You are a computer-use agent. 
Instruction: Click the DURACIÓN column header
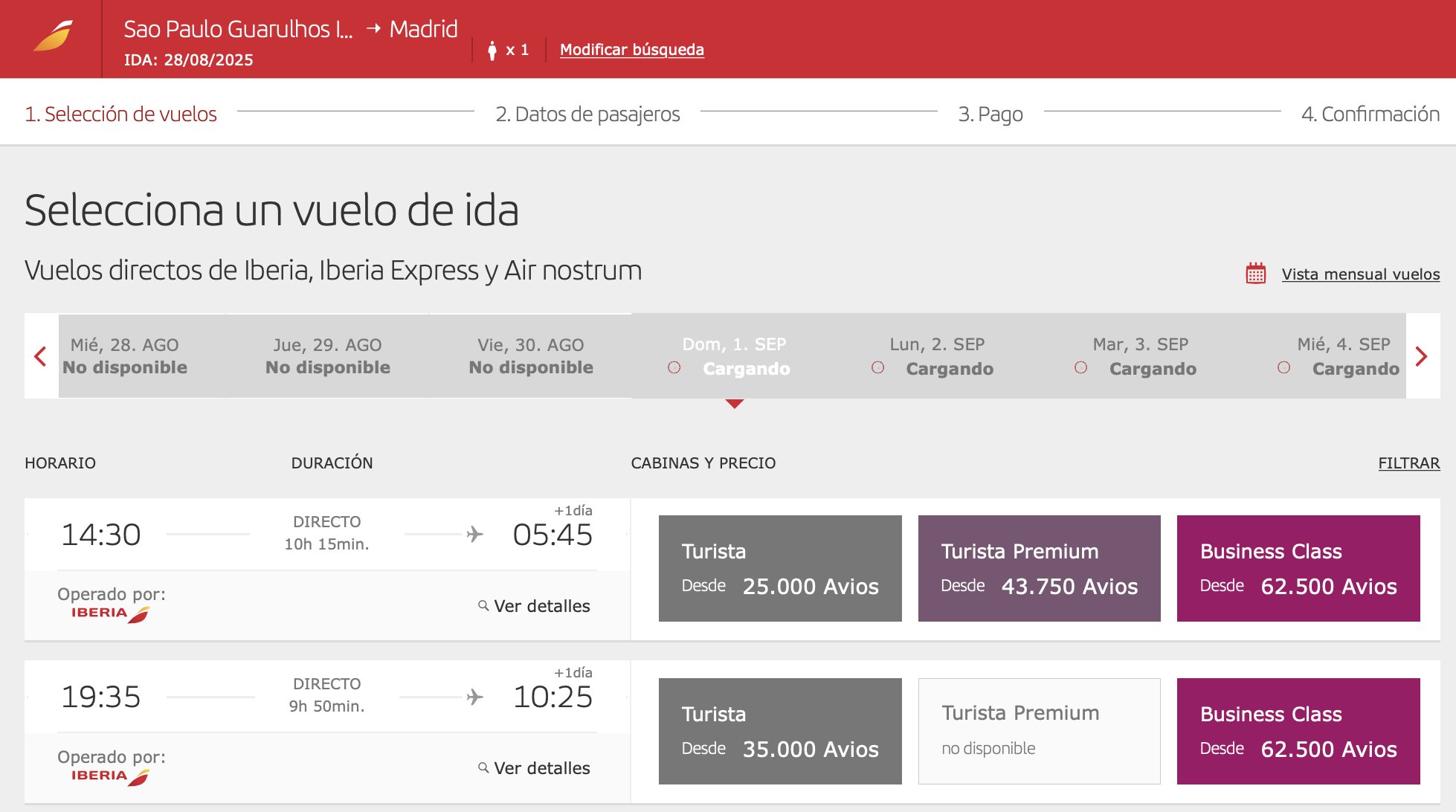point(332,463)
